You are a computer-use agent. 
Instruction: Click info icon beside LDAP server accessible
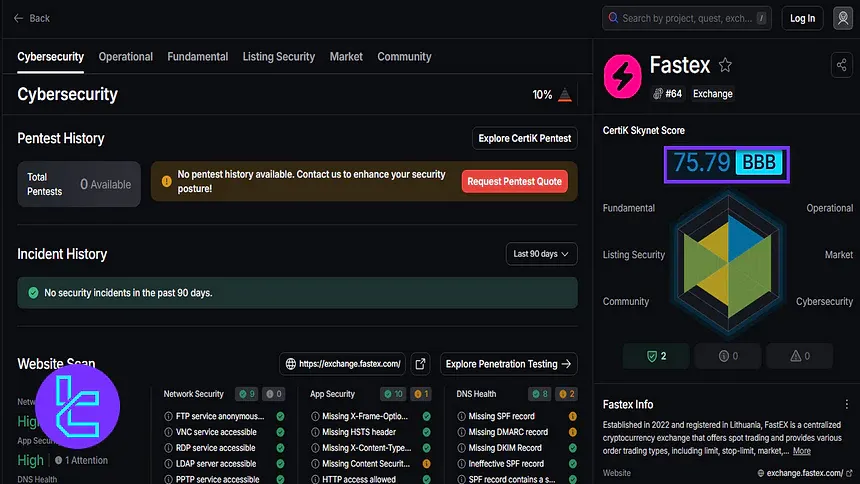tap(168, 464)
